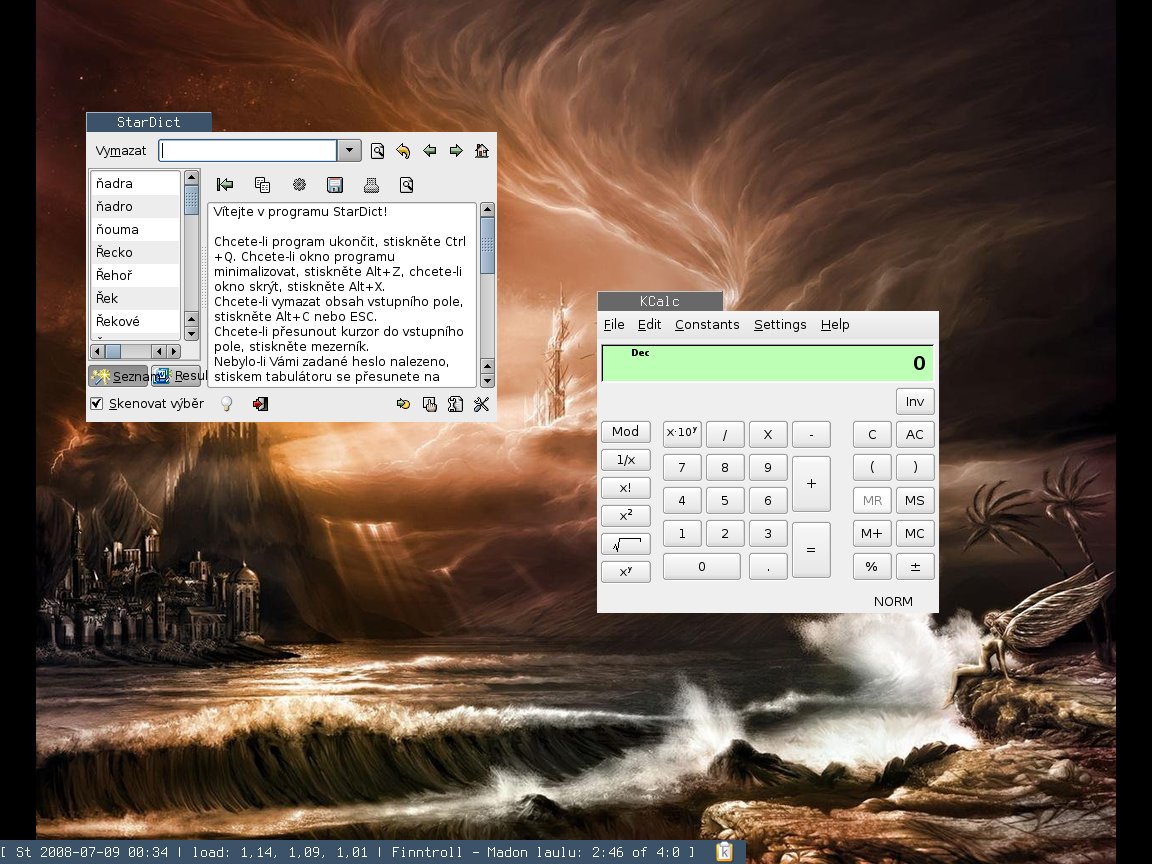Click the plus button in KCalc
1152x864 pixels.
click(x=811, y=483)
